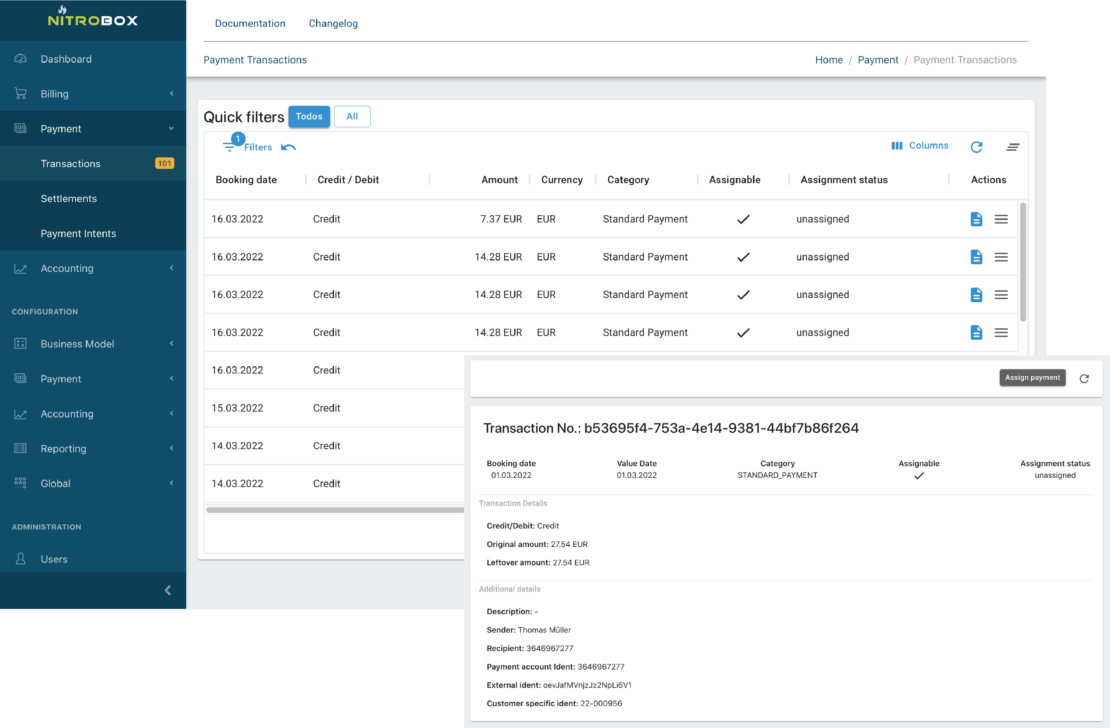
Task: Open row menu for 7.37 EUR transaction
Action: point(1001,219)
